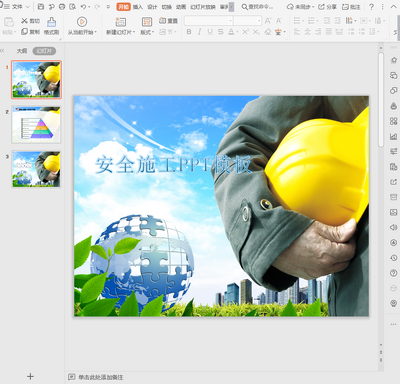Open the Slide Show (幻灯片放映) ribbon tab
This screenshot has height=384, width=400.
coord(203,7)
